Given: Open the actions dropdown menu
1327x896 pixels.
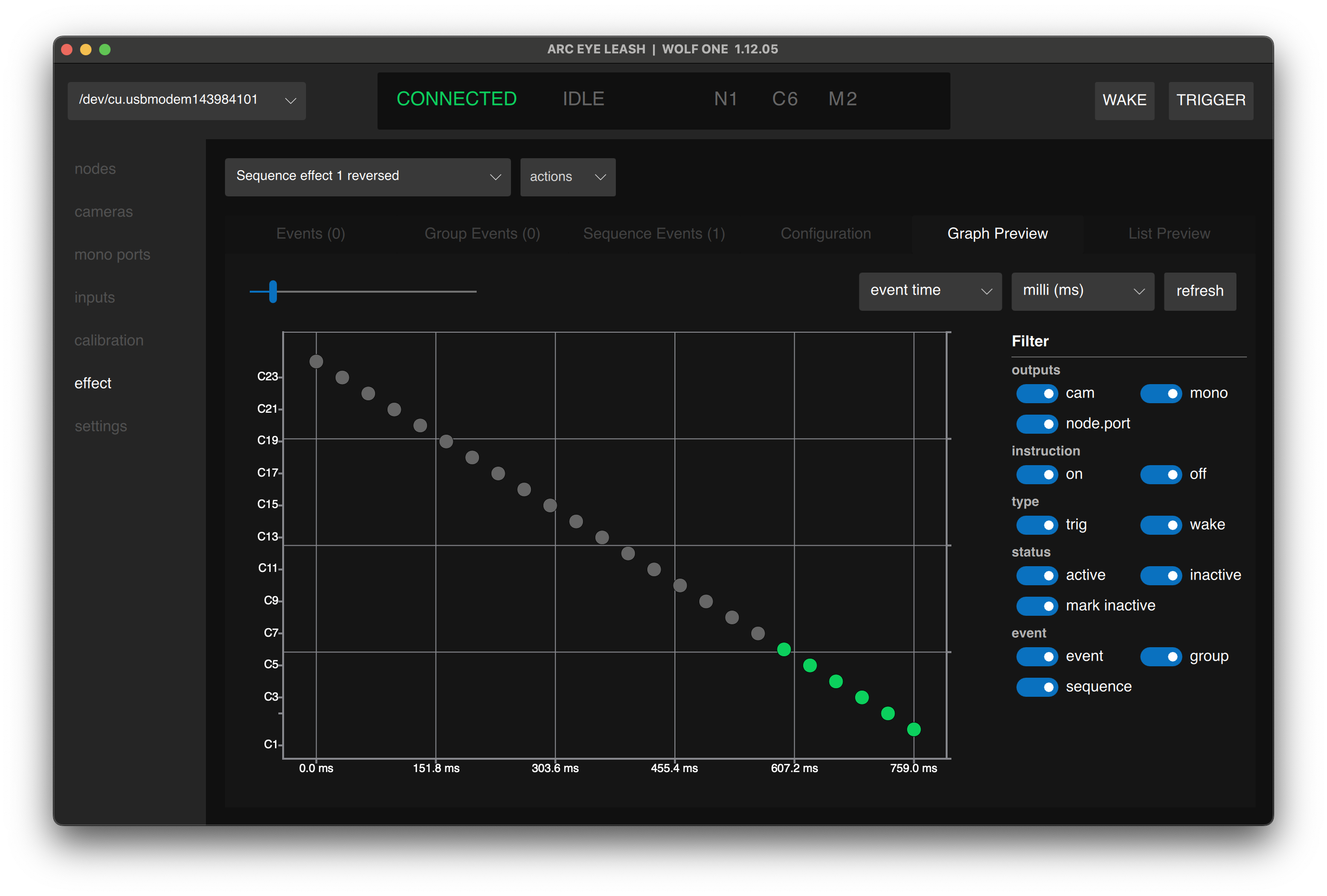Looking at the screenshot, I should coord(567,177).
